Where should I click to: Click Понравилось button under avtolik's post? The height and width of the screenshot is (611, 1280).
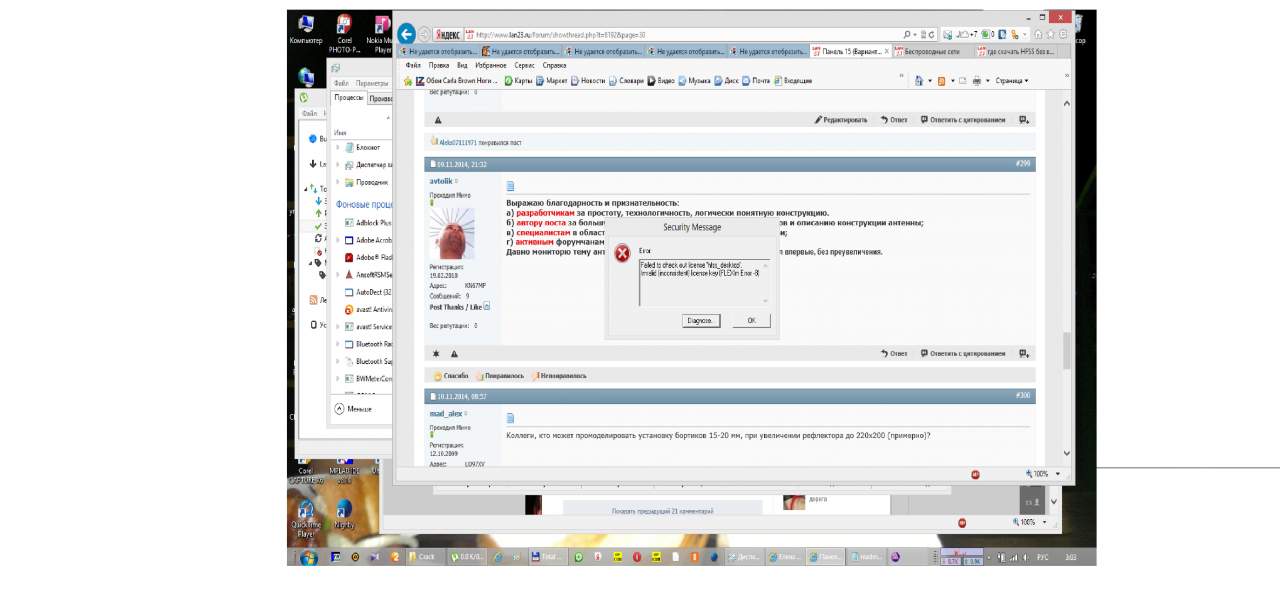(x=500, y=376)
